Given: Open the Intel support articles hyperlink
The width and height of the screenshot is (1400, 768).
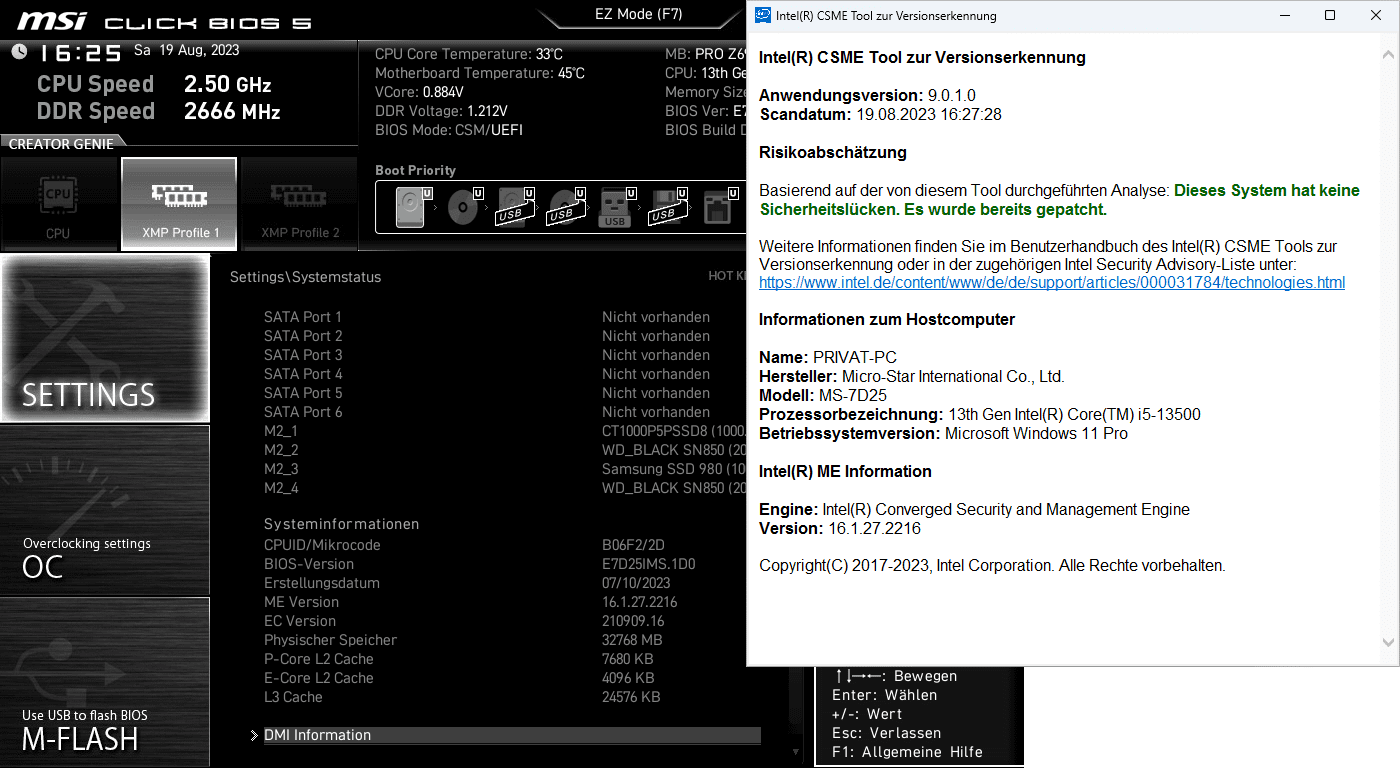Looking at the screenshot, I should click(1052, 283).
